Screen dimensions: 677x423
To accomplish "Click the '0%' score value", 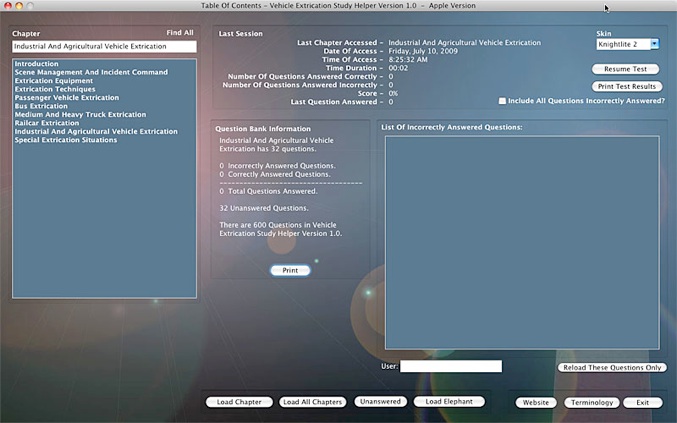I will [393, 93].
